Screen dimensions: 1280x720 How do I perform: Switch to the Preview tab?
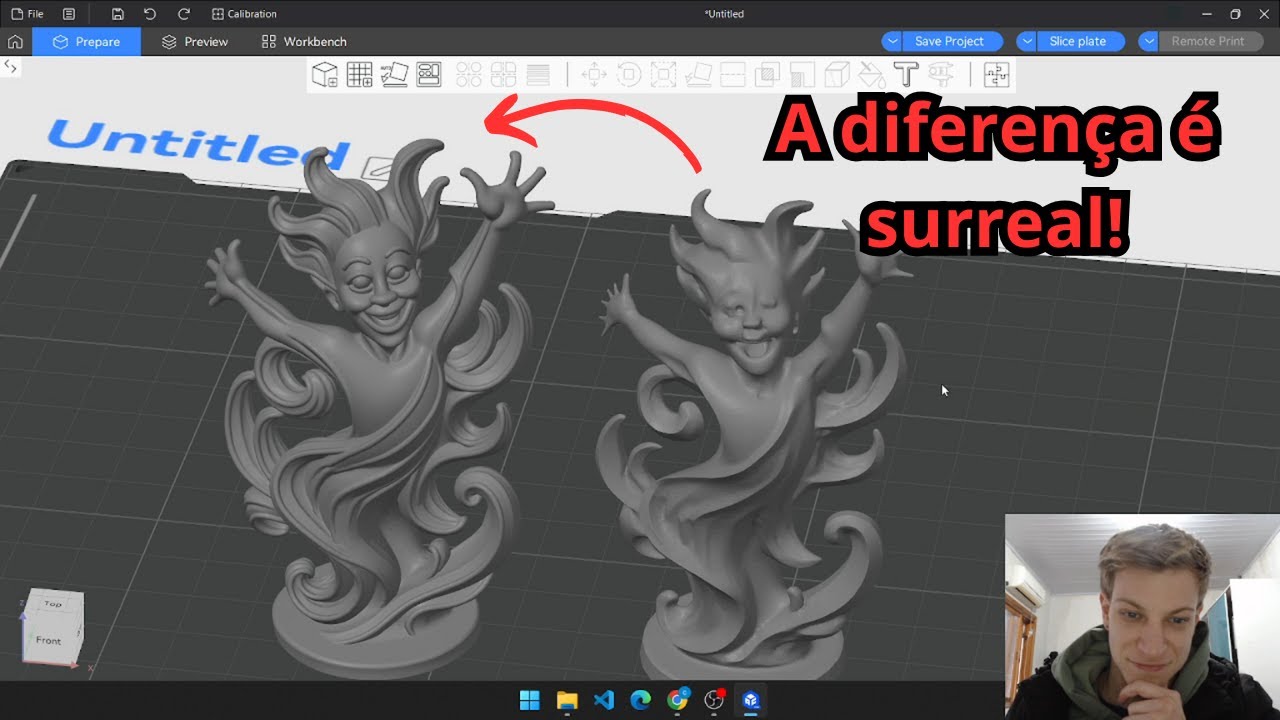pyautogui.click(x=195, y=41)
